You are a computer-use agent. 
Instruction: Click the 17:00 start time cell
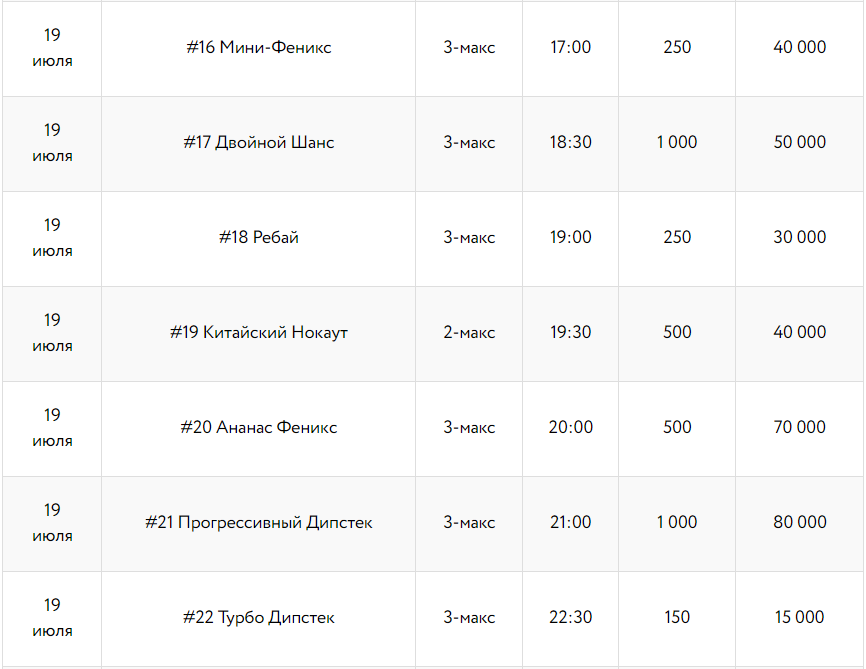(x=571, y=47)
